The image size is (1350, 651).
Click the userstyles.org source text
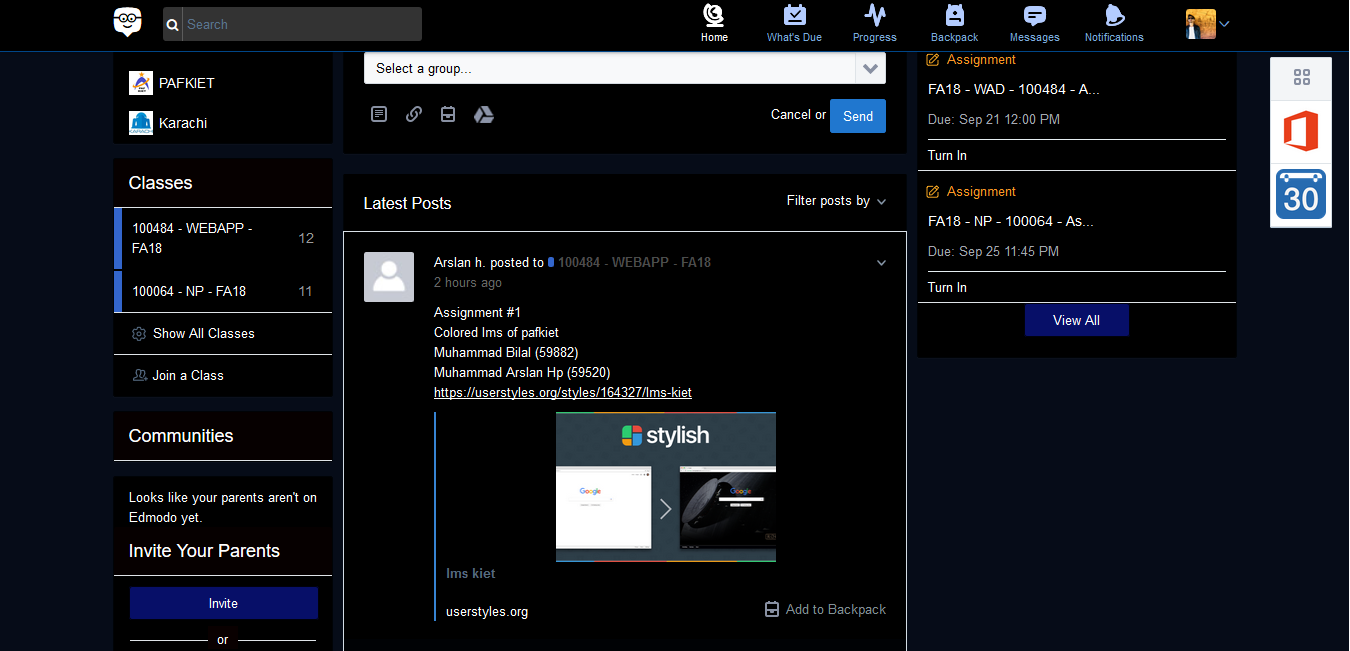(x=487, y=612)
